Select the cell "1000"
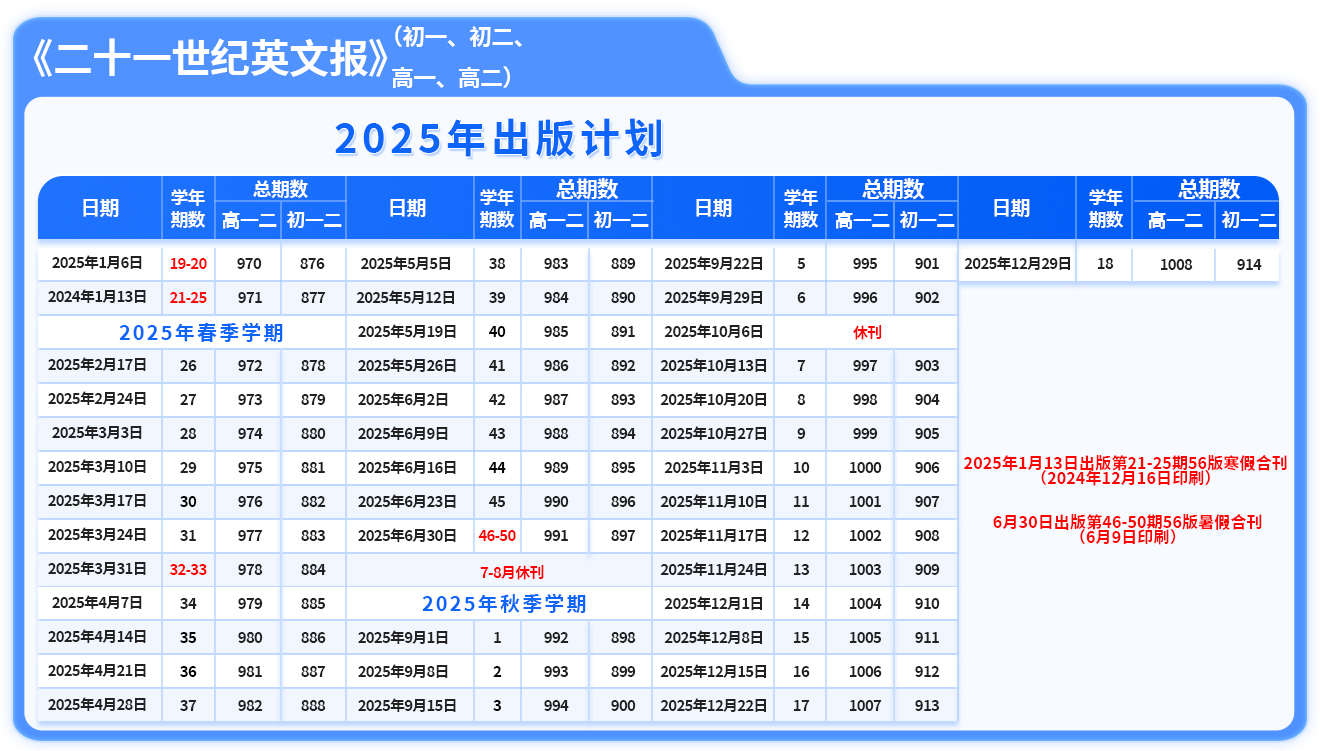Image resolution: width=1320 pixels, height=751 pixels. (865, 468)
